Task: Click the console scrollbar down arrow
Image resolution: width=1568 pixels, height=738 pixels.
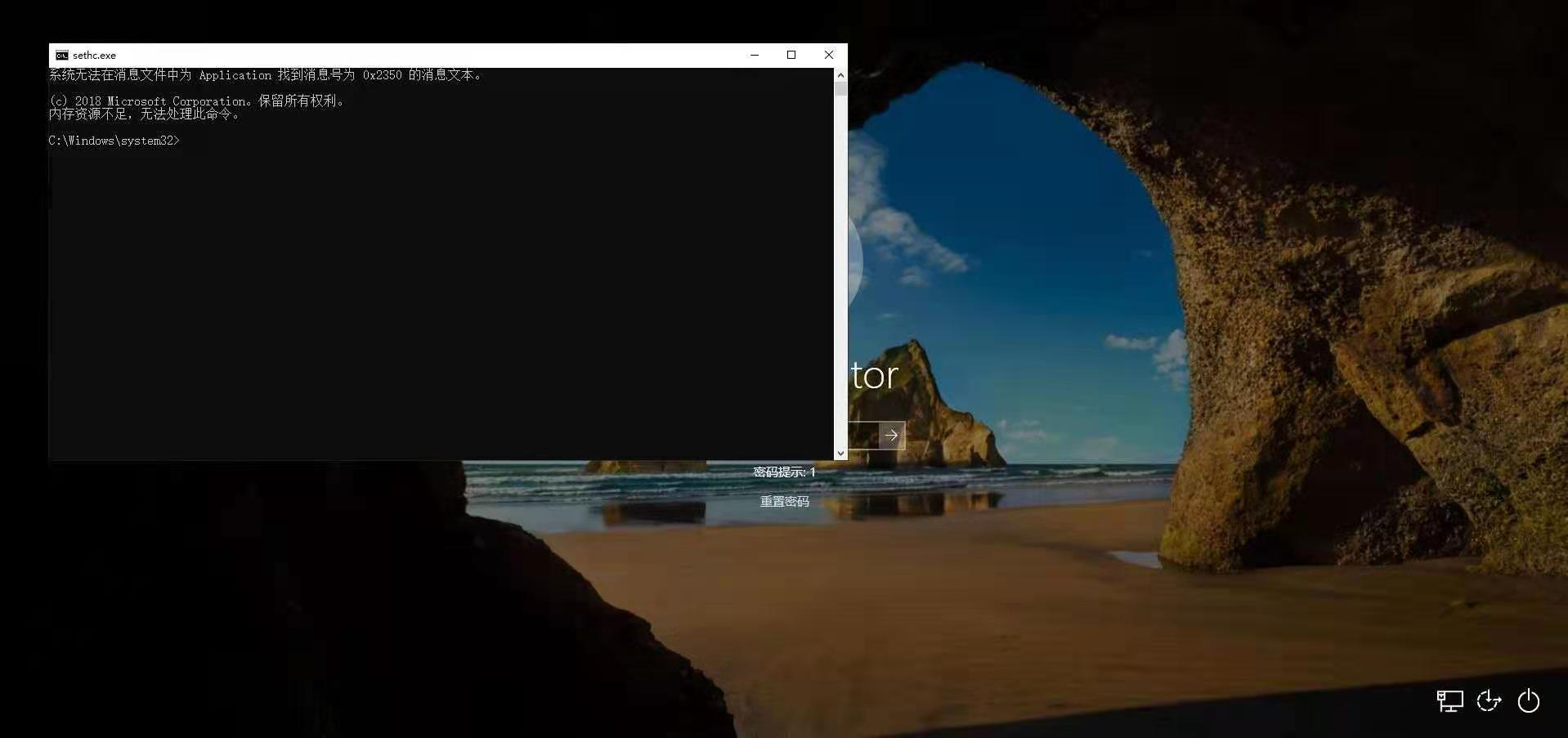Action: (x=840, y=454)
